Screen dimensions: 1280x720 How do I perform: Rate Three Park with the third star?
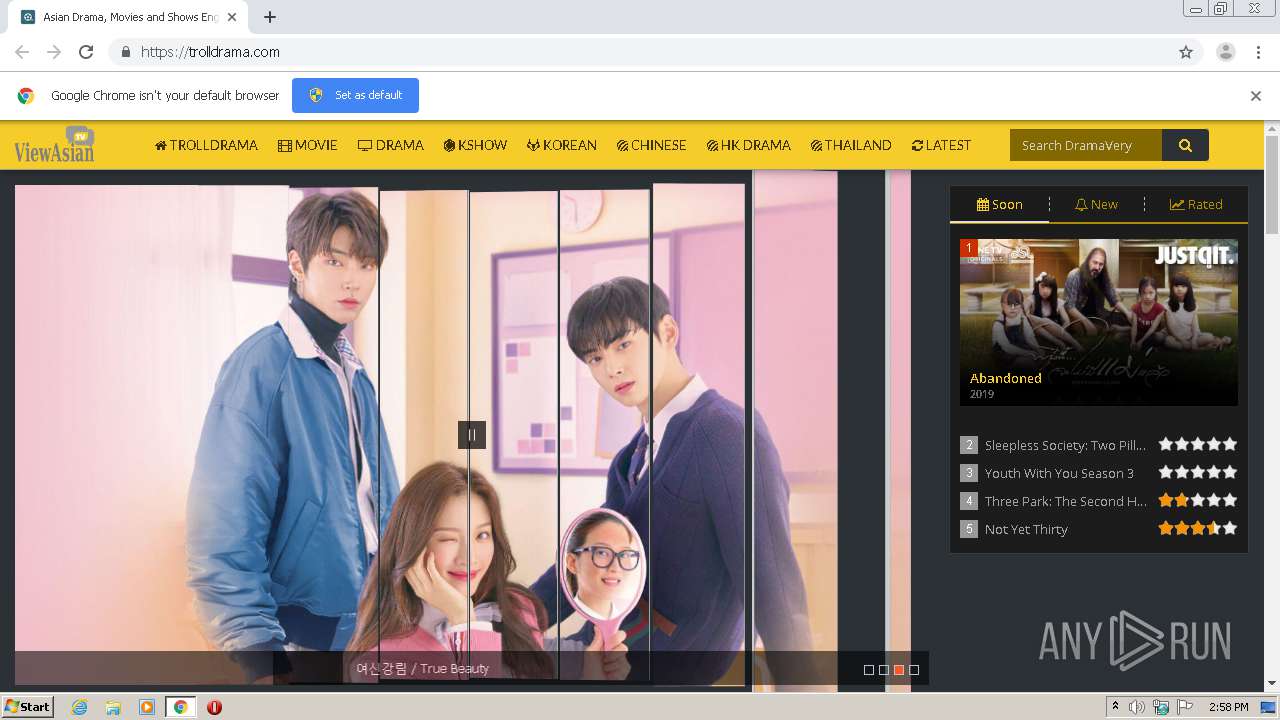(1198, 500)
